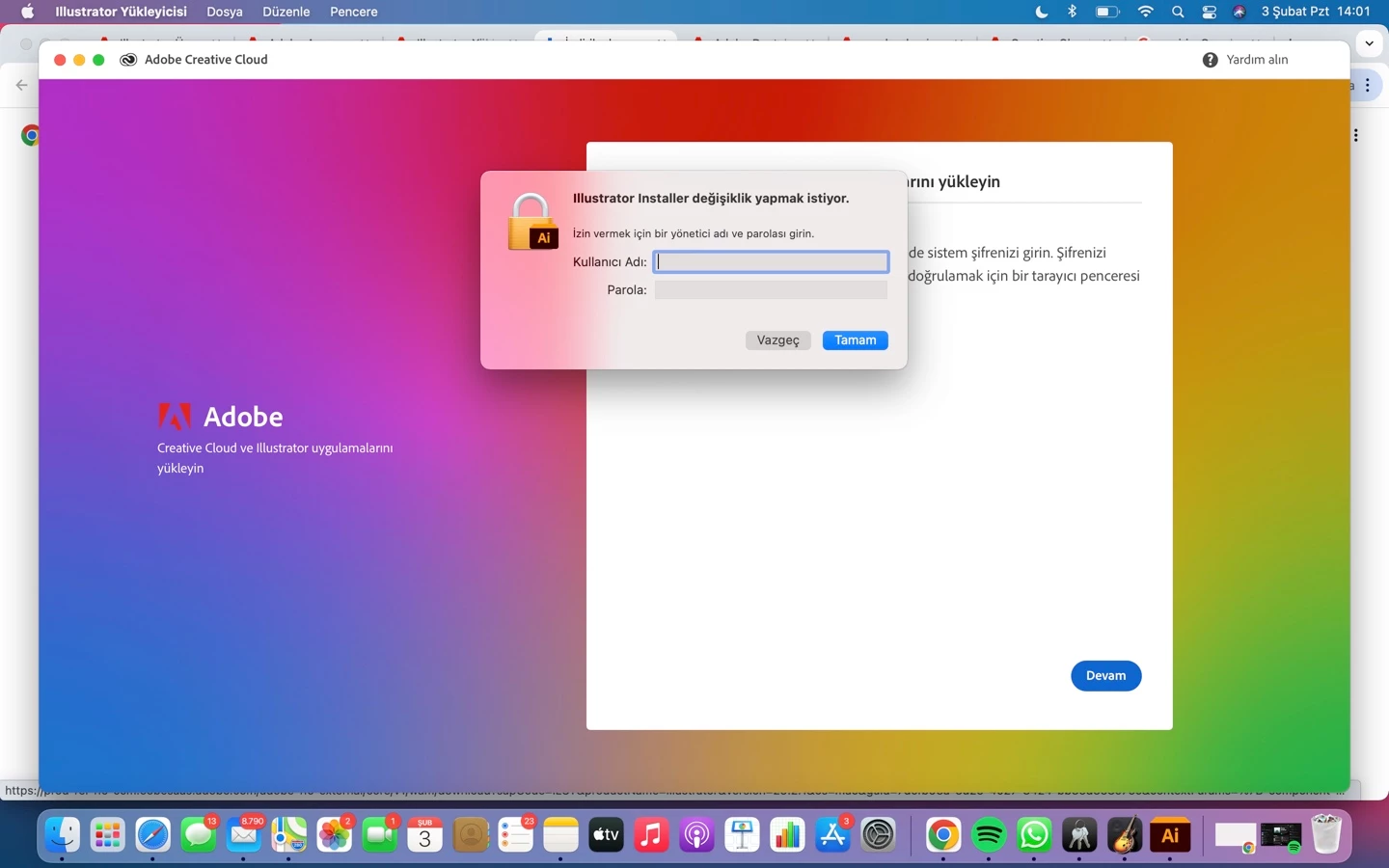Screen dimensions: 1389x868
Task: Open Maps from the Dock
Action: (x=288, y=835)
